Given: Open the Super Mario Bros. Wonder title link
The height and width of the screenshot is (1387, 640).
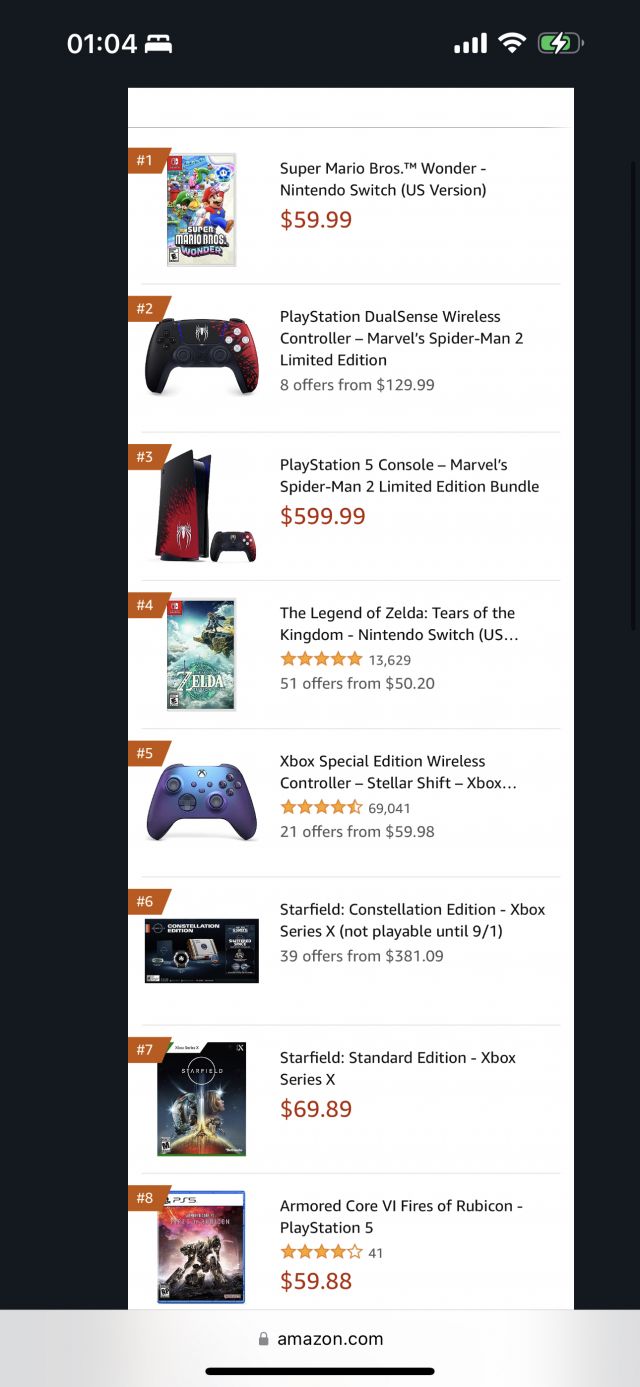Looking at the screenshot, I should click(x=383, y=179).
